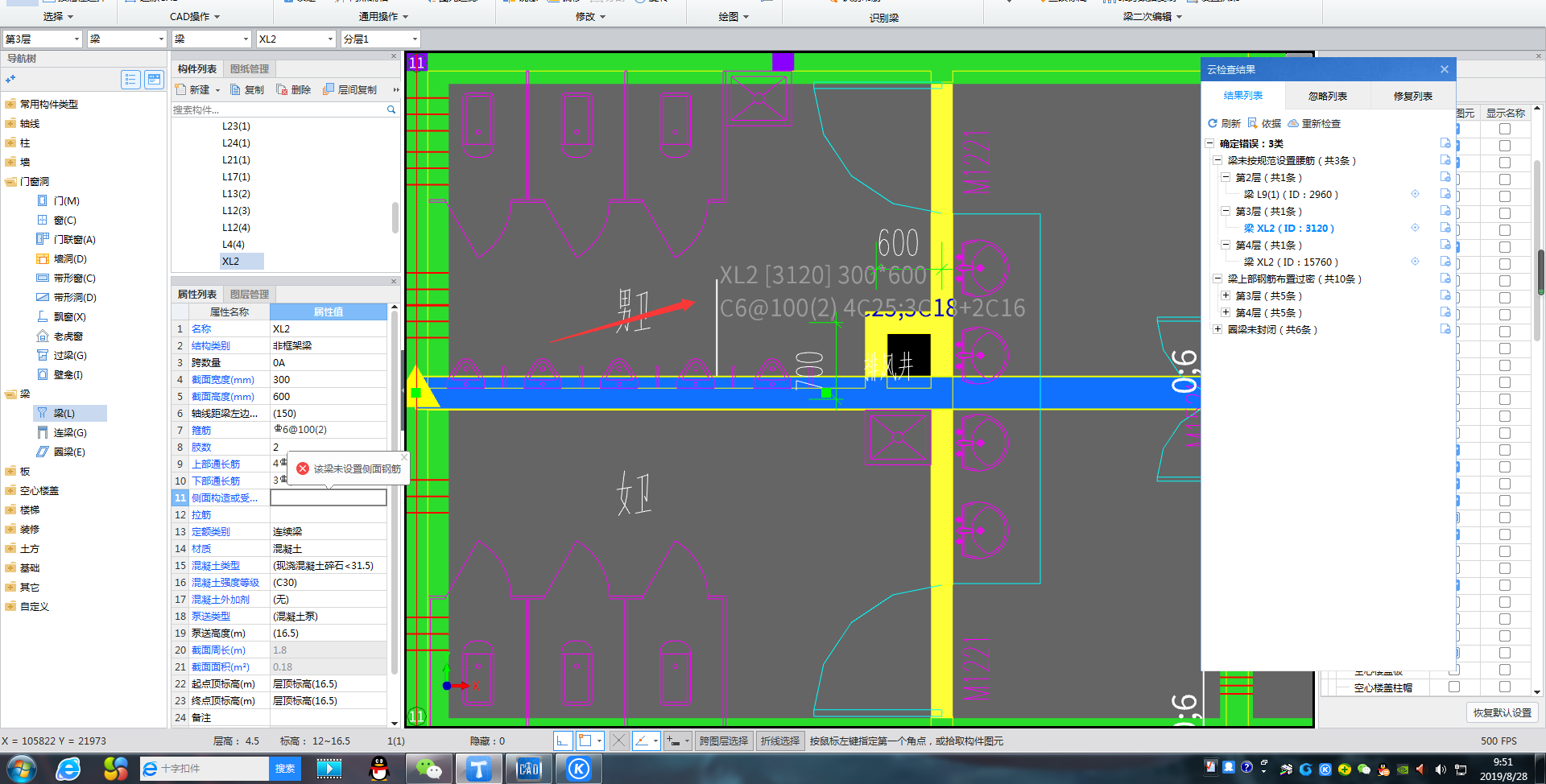Click 折线选择 button

coord(780,741)
